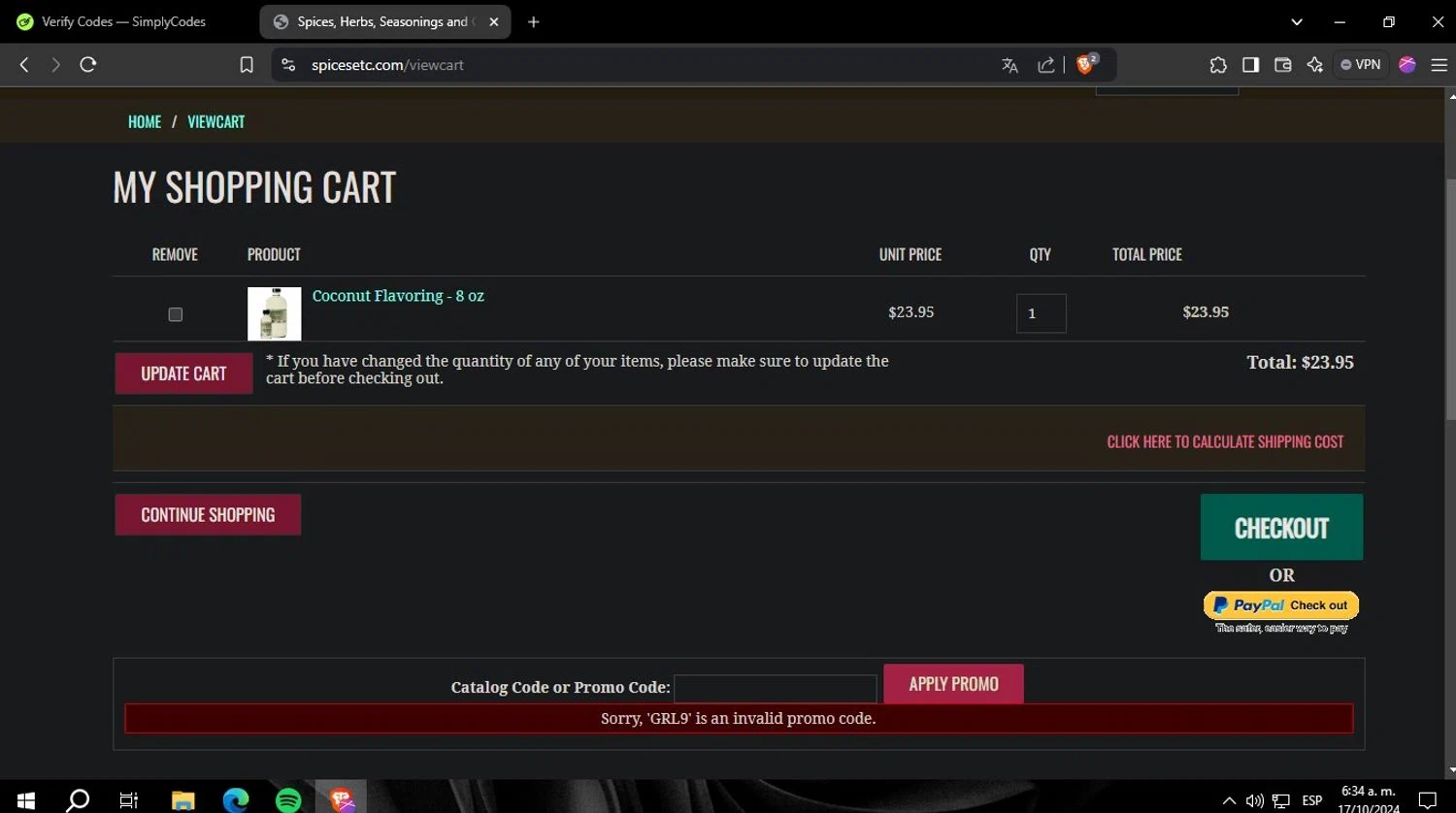Open File Explorer from taskbar

pyautogui.click(x=183, y=800)
